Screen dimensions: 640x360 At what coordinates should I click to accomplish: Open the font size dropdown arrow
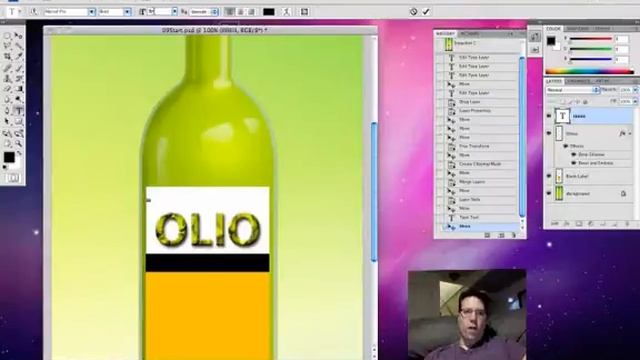click(174, 12)
